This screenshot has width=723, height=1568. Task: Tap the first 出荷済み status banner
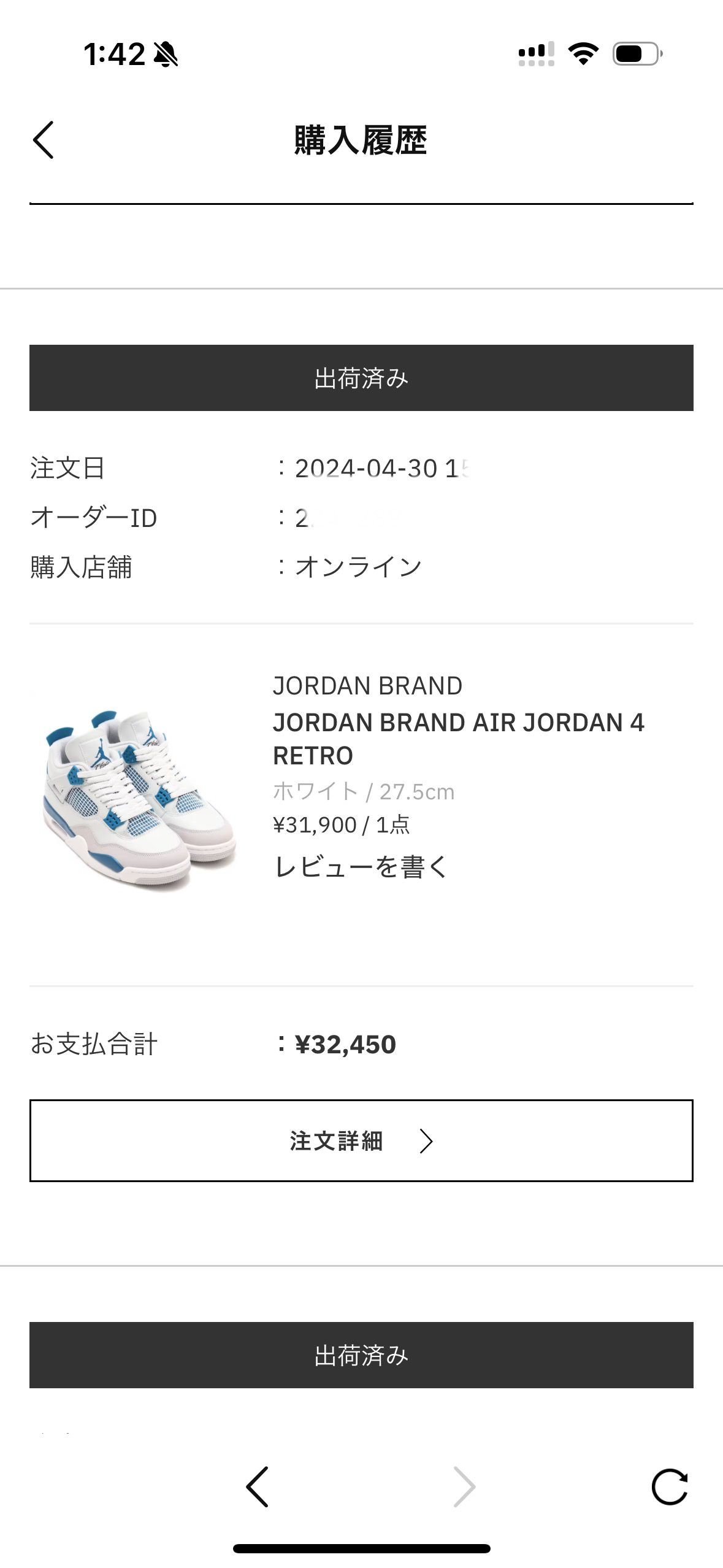click(361, 378)
